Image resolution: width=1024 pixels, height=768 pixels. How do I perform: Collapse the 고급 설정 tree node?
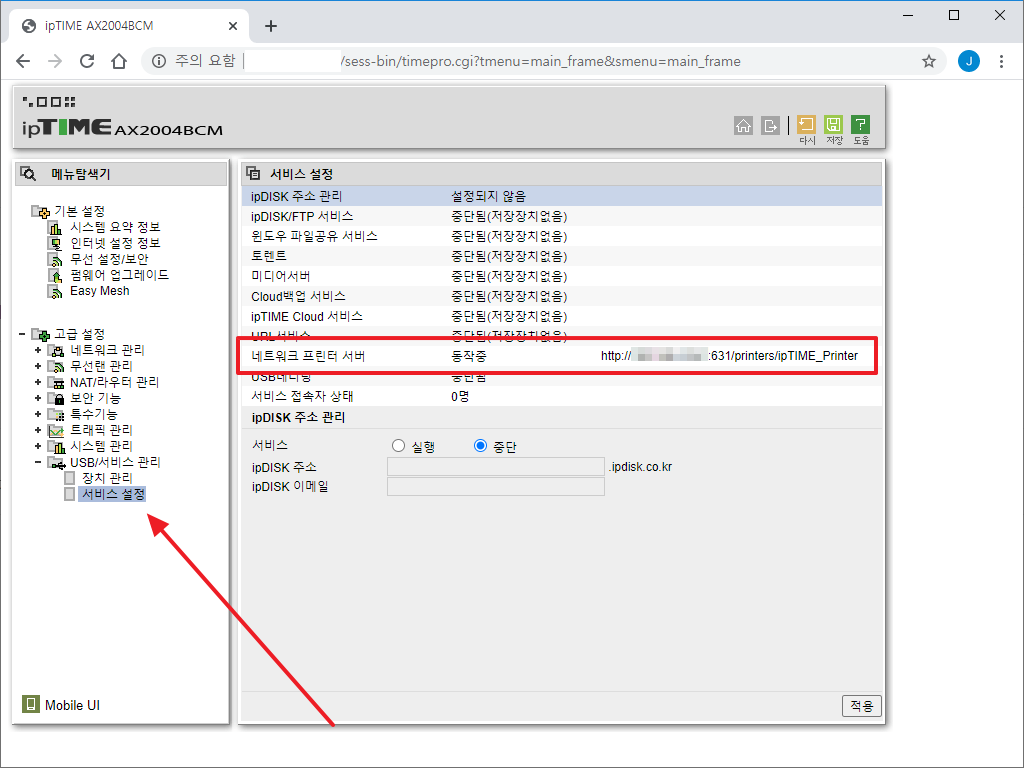22,334
